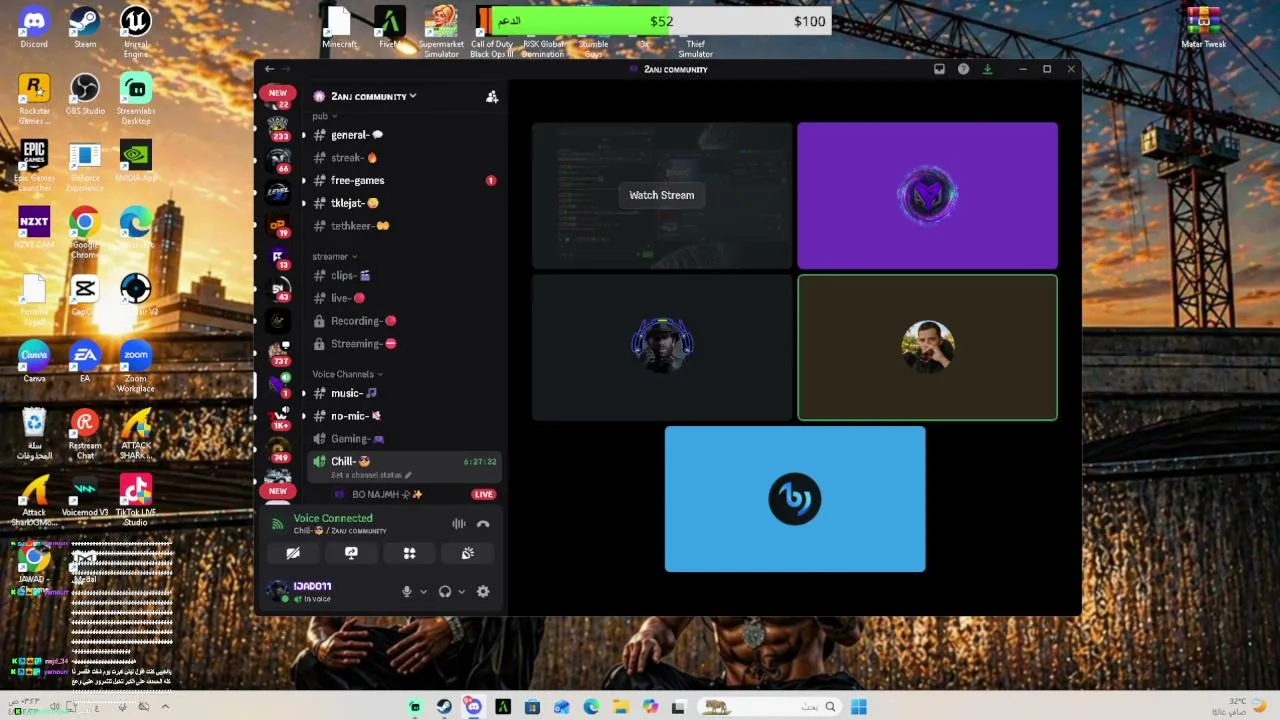
Task: Open Supermarket Simulator desktop shortcut
Action: point(441,32)
